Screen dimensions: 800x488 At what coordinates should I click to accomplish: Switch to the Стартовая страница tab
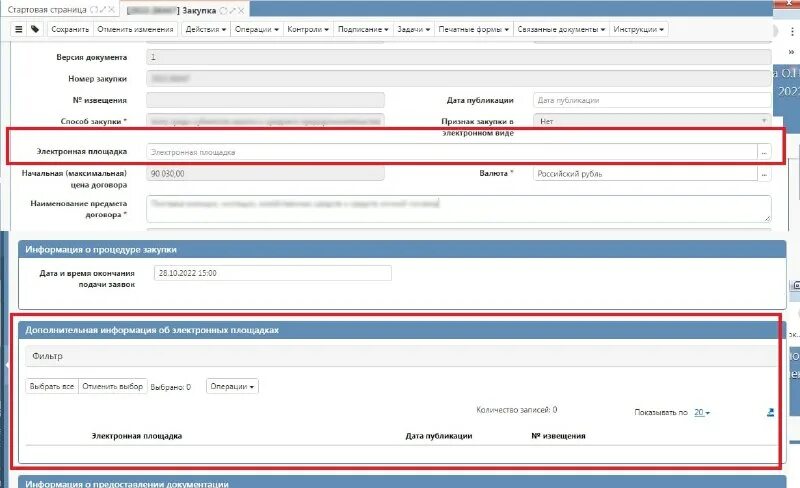[47, 10]
